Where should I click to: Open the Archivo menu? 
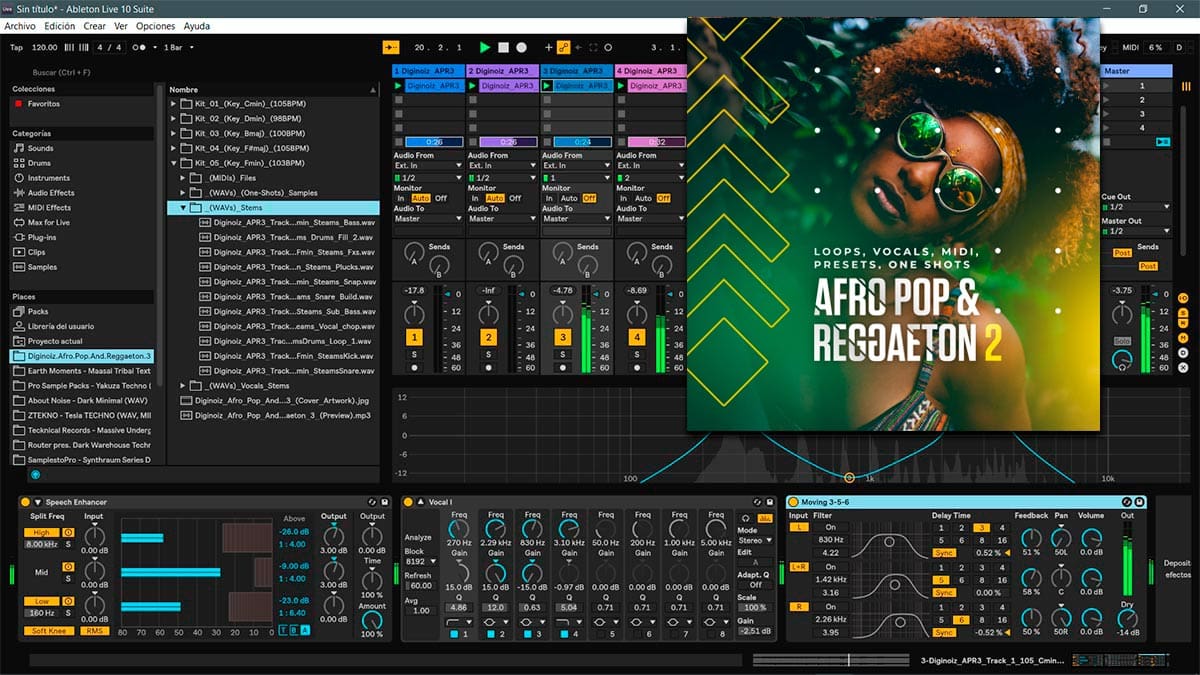tap(20, 26)
